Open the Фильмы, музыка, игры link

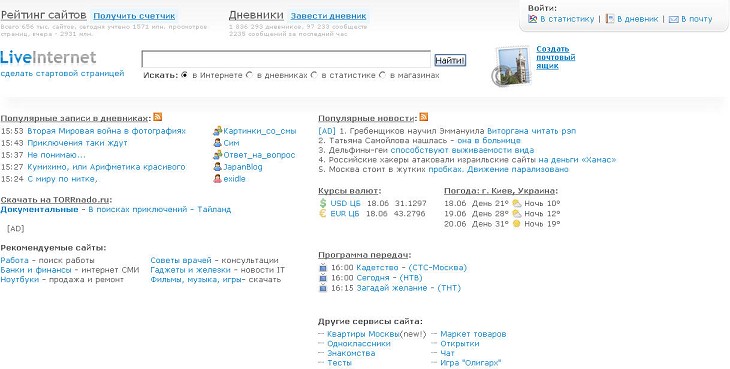tap(196, 280)
